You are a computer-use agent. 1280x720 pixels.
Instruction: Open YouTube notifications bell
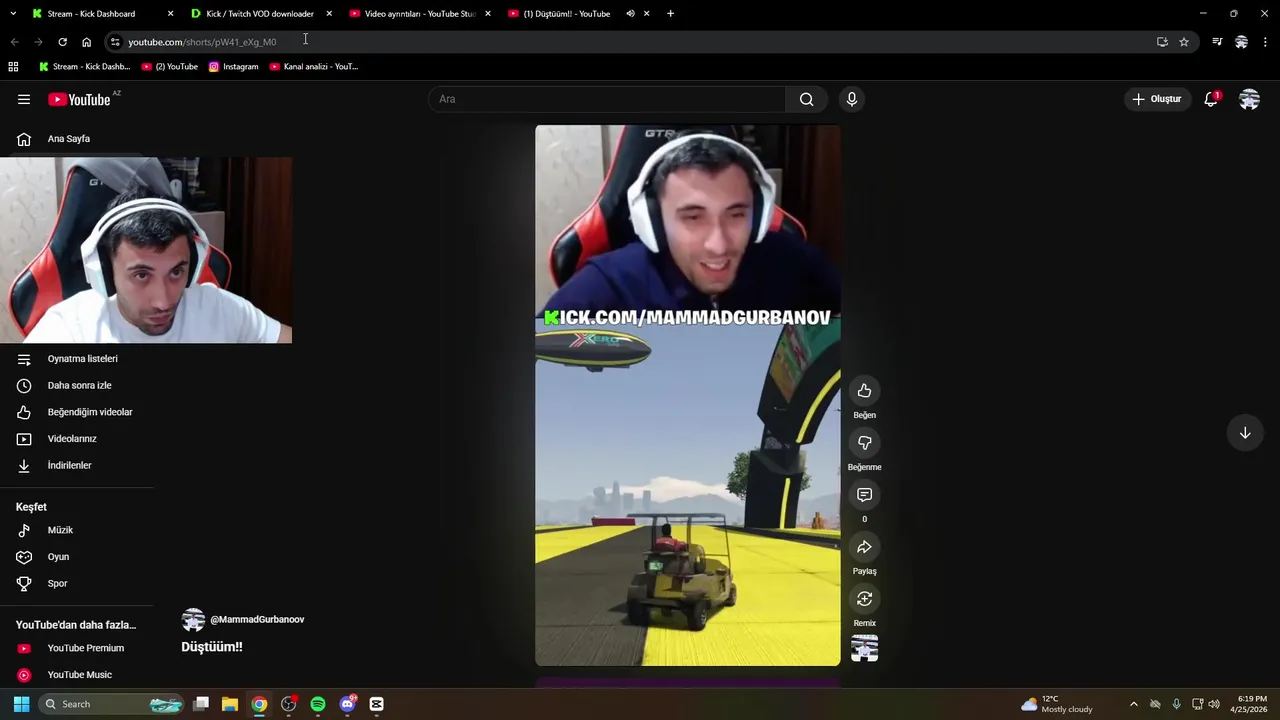click(x=1211, y=99)
